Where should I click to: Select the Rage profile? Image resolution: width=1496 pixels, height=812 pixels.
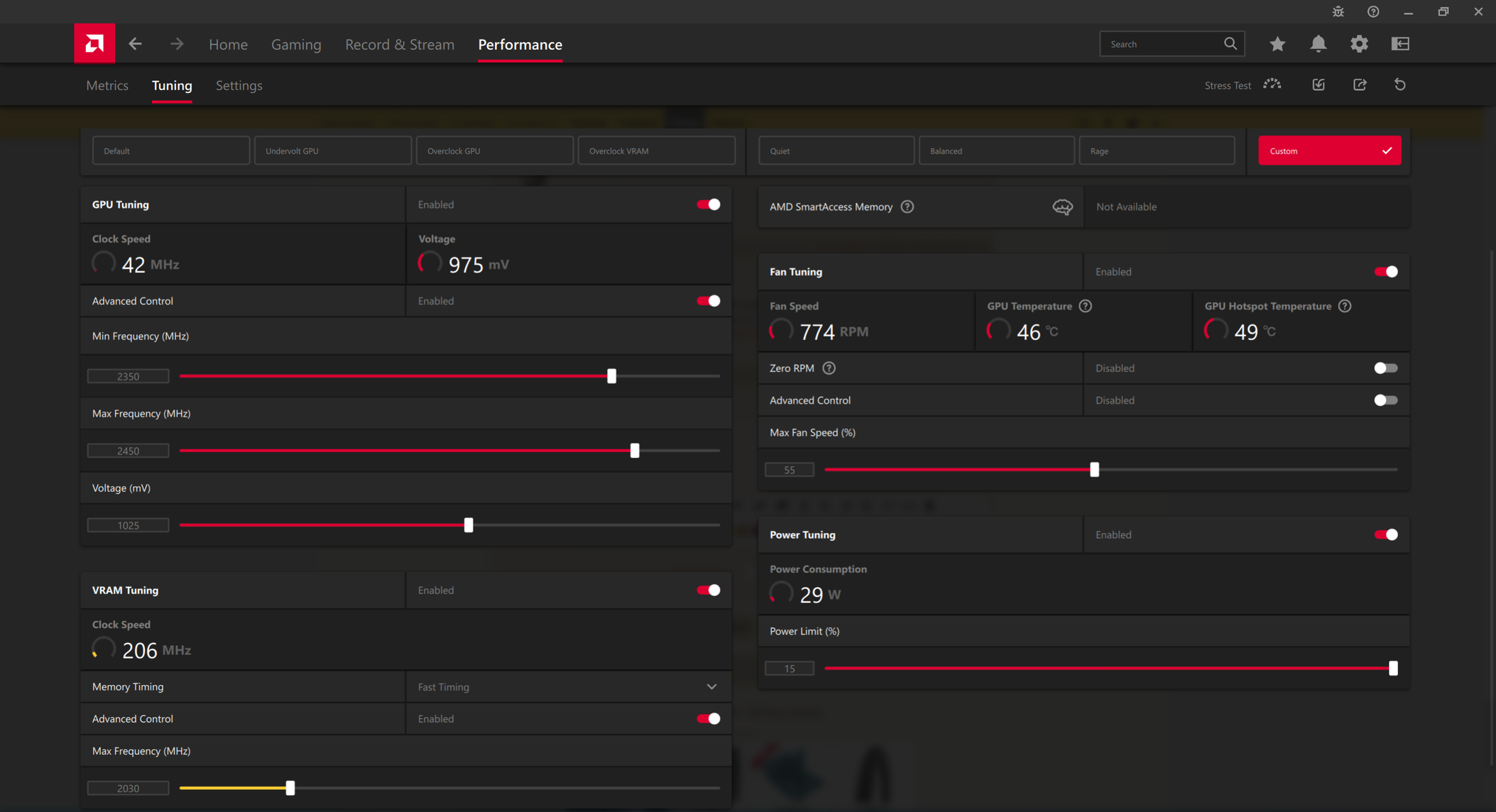point(1157,150)
